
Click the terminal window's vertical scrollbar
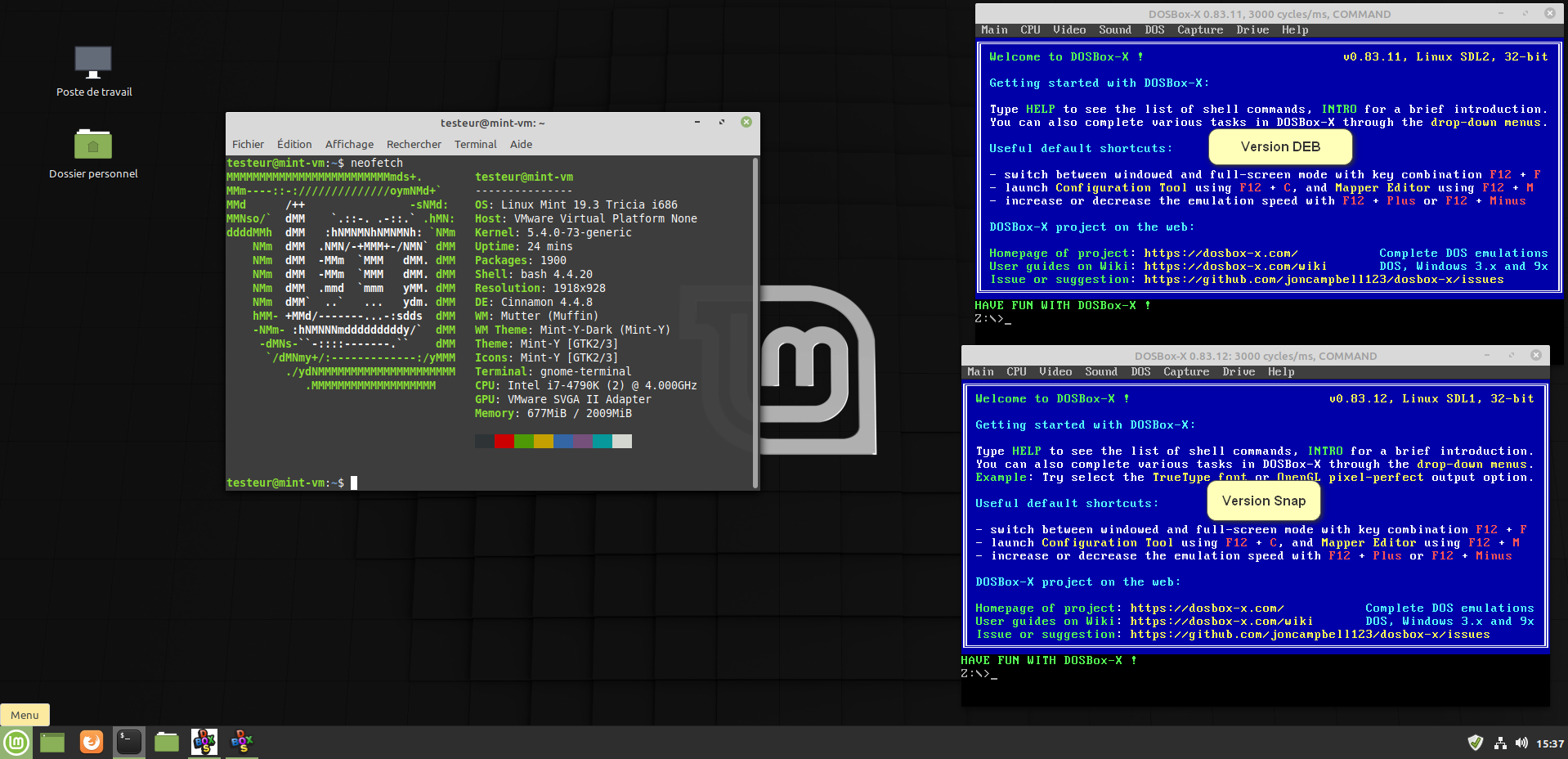[755, 323]
